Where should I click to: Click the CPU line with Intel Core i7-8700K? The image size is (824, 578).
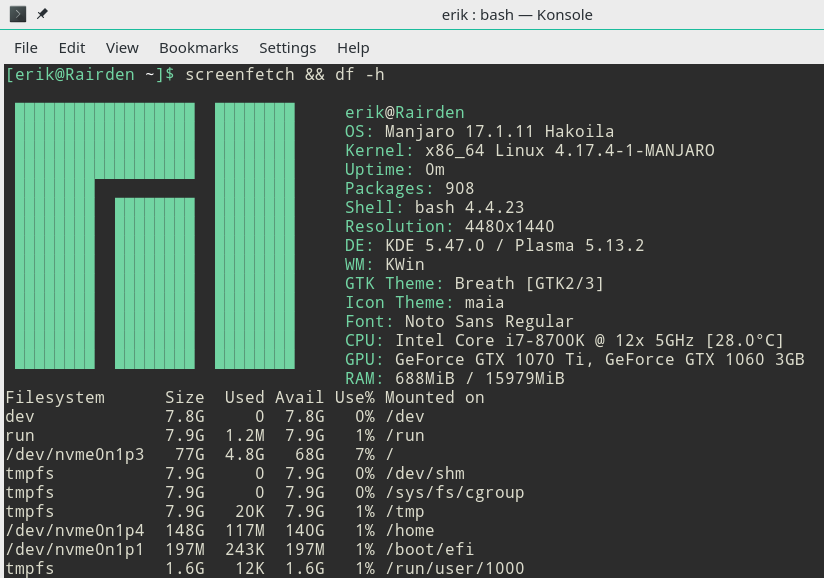click(564, 340)
